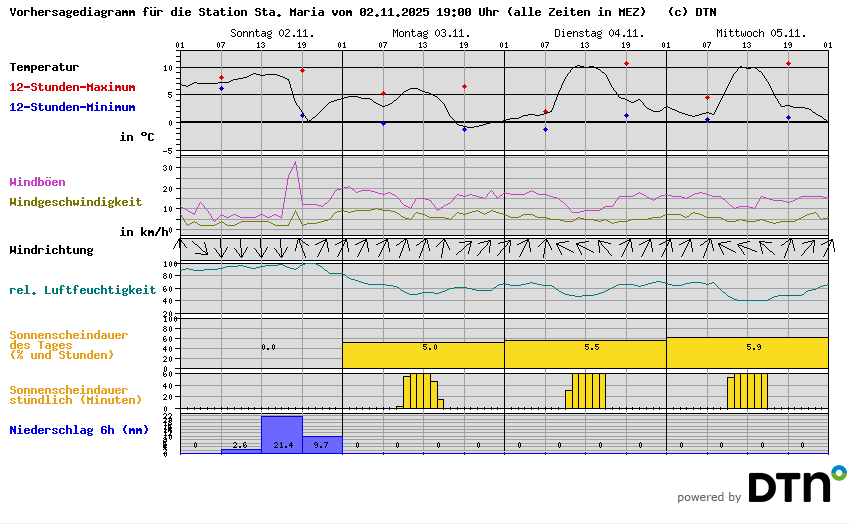Click the 2.6 mm precipitation bar
Viewport: 850px width, 524px height.
pos(241,451)
